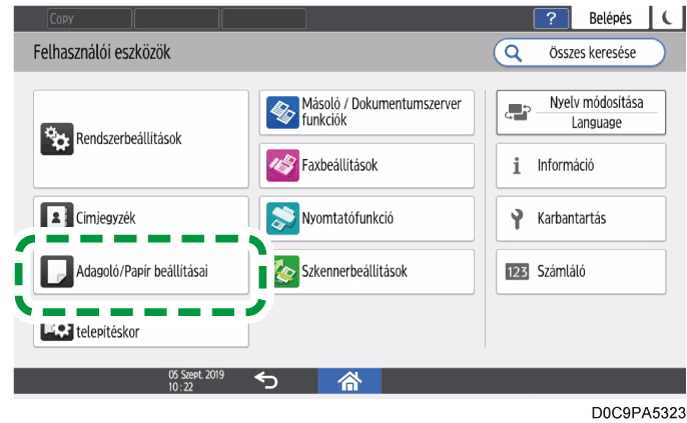Select the Karbantartás maintenance item

(581, 219)
